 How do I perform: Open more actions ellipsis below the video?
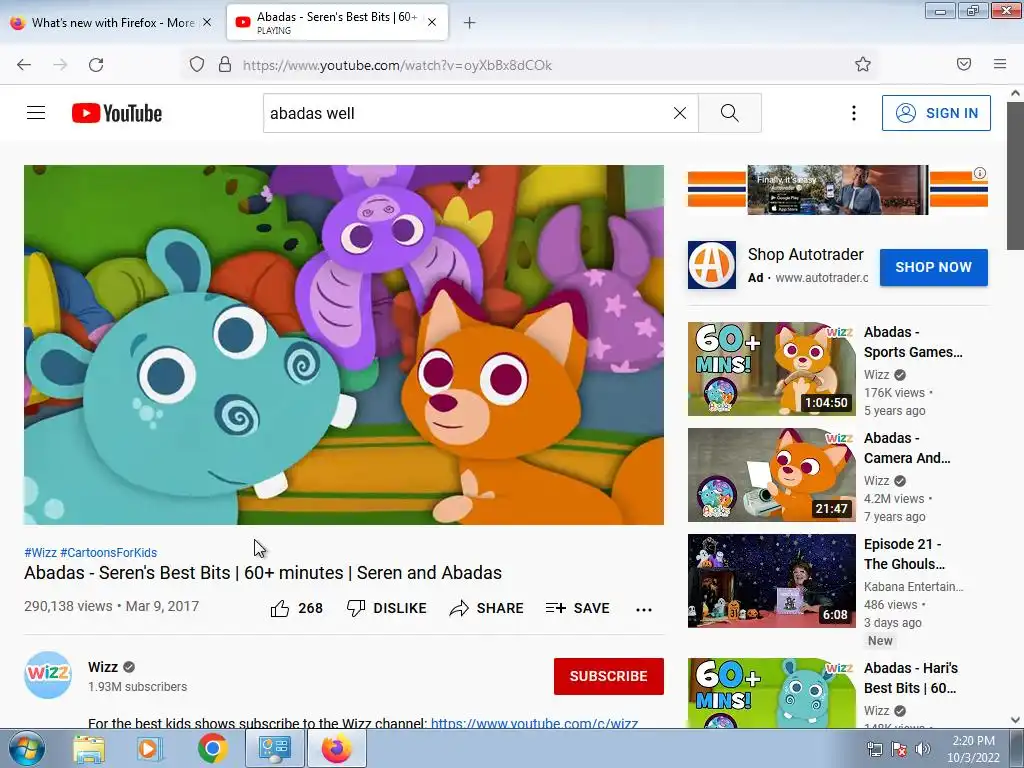click(x=644, y=609)
